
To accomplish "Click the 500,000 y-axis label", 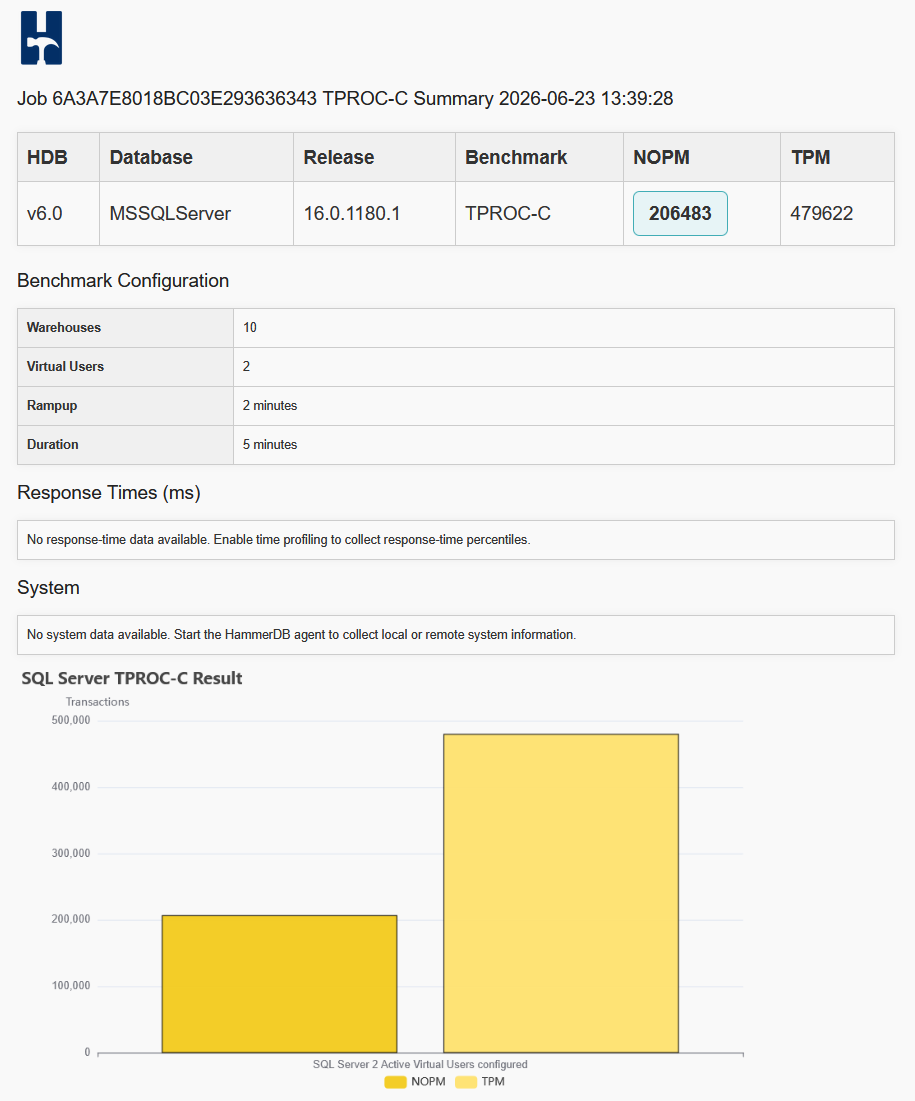I will click(x=71, y=720).
